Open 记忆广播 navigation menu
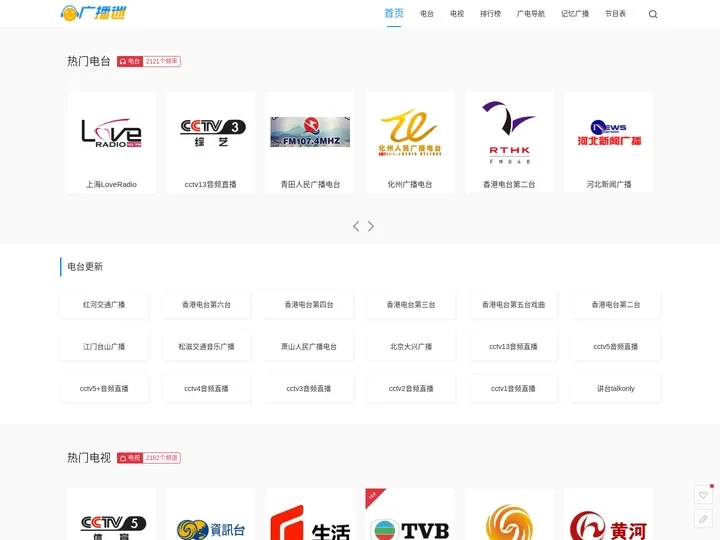The height and width of the screenshot is (540, 720). [575, 14]
